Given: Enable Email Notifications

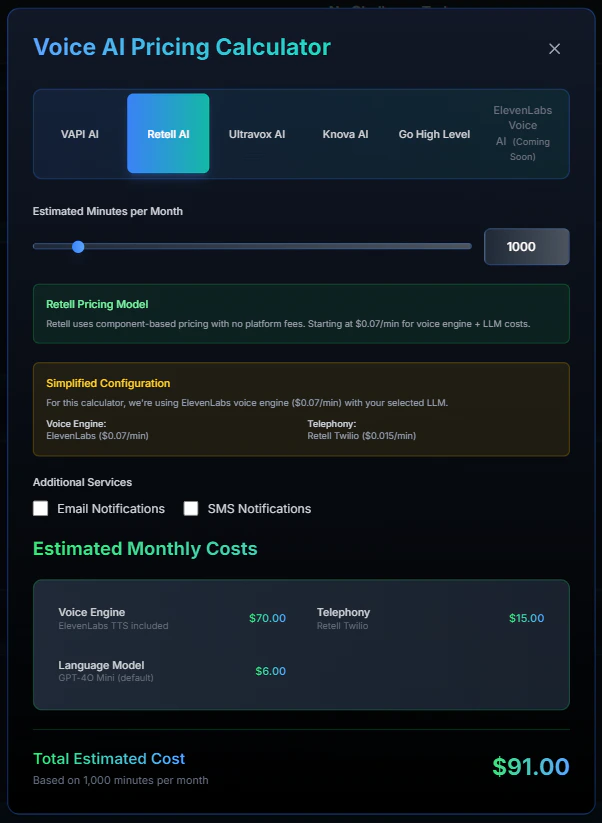Looking at the screenshot, I should [x=40, y=508].
